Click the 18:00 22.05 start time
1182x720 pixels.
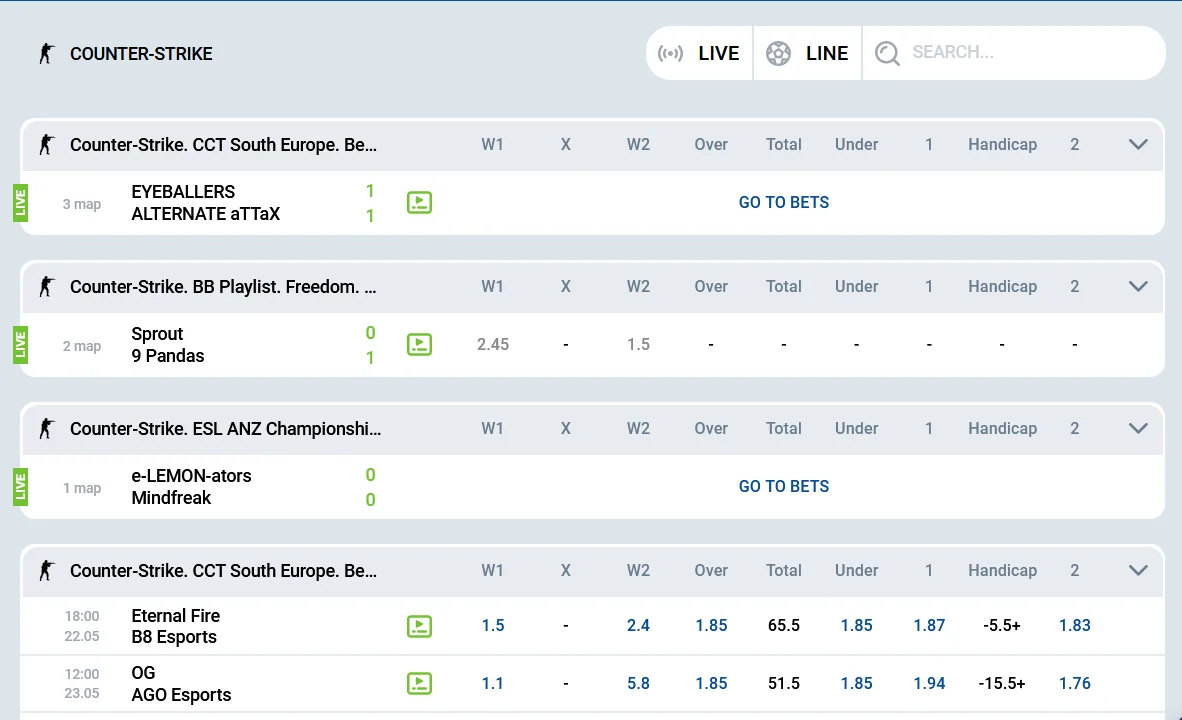point(81,626)
